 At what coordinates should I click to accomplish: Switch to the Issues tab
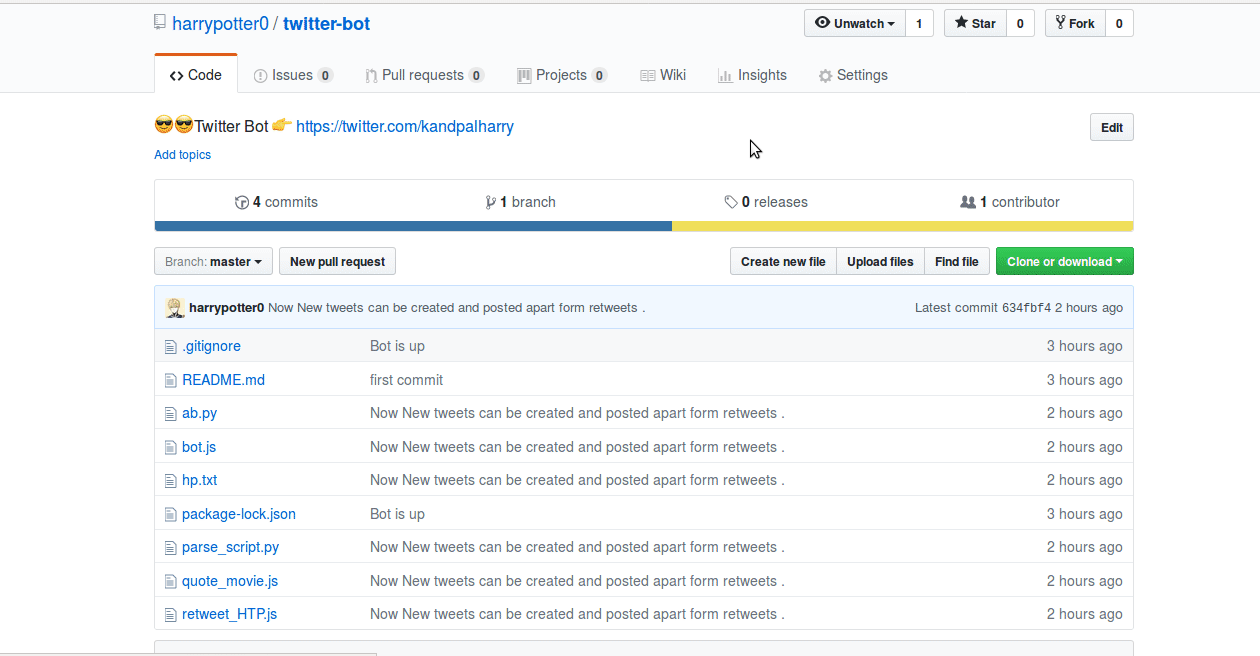click(x=292, y=75)
